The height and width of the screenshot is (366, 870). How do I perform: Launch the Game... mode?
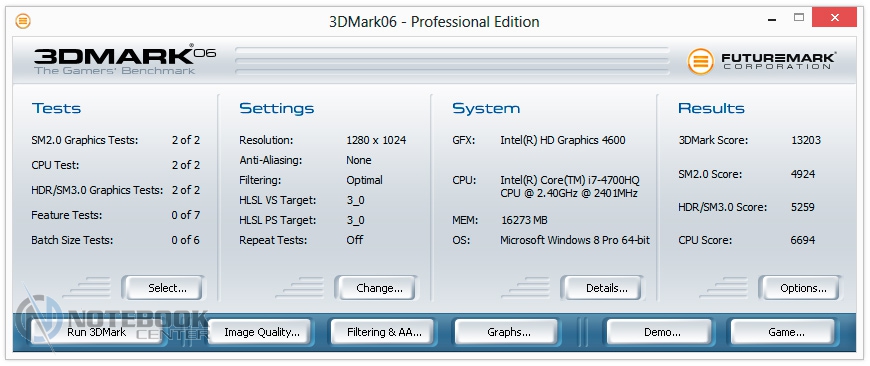coord(783,332)
